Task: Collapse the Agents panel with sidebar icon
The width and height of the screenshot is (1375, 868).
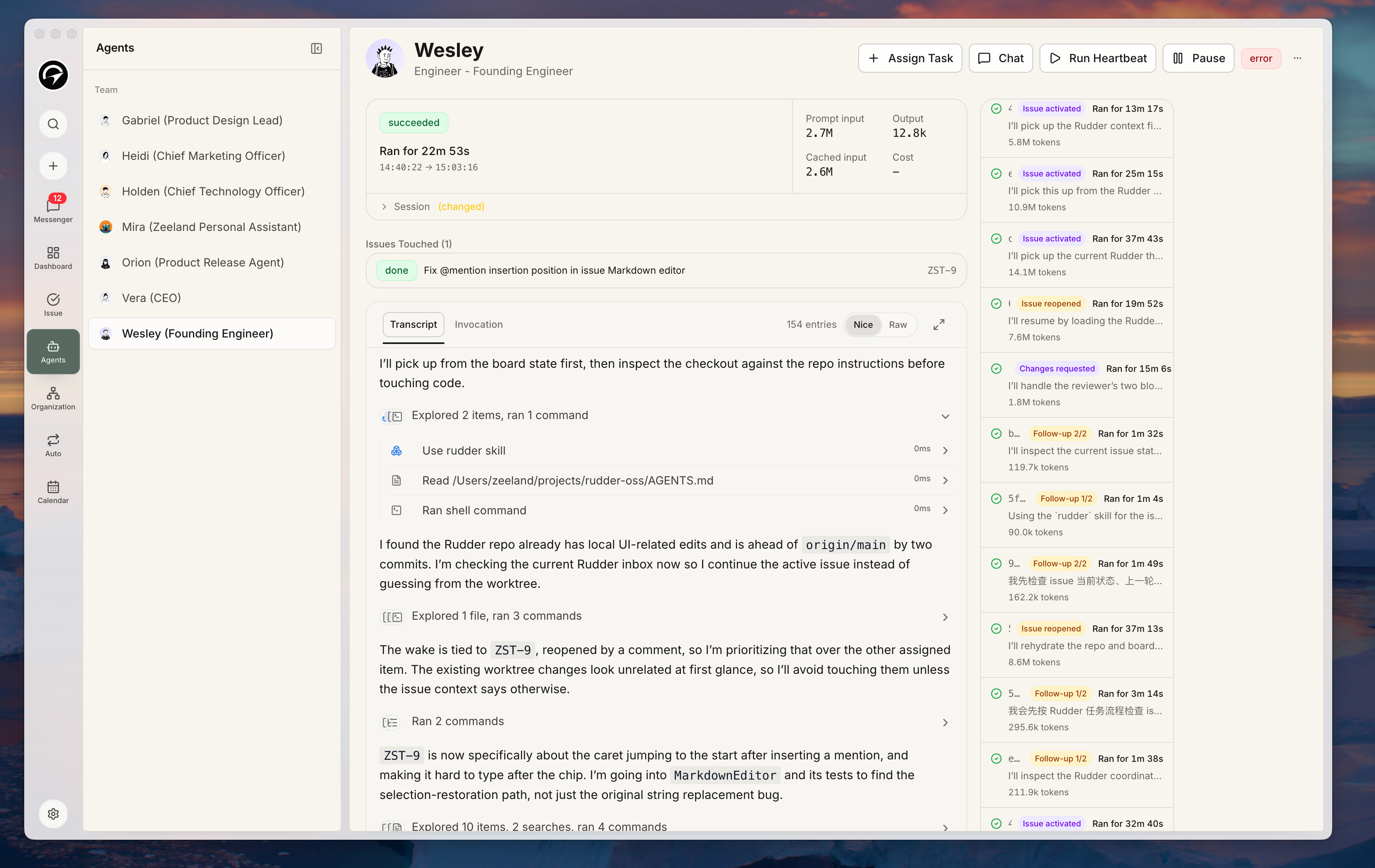Action: (x=317, y=48)
